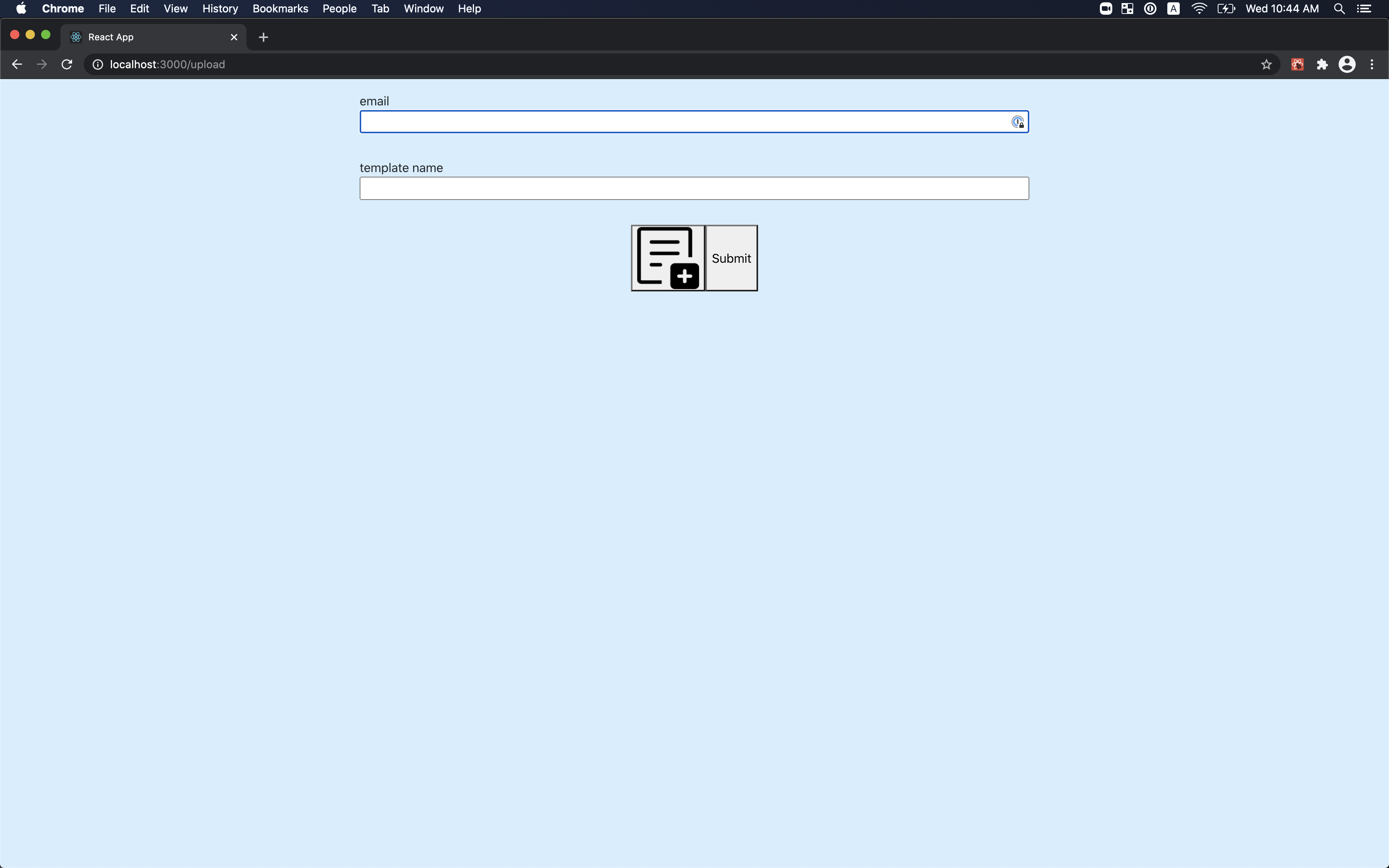Open Chrome three-dot menu
The height and width of the screenshot is (868, 1389).
pos(1372,64)
